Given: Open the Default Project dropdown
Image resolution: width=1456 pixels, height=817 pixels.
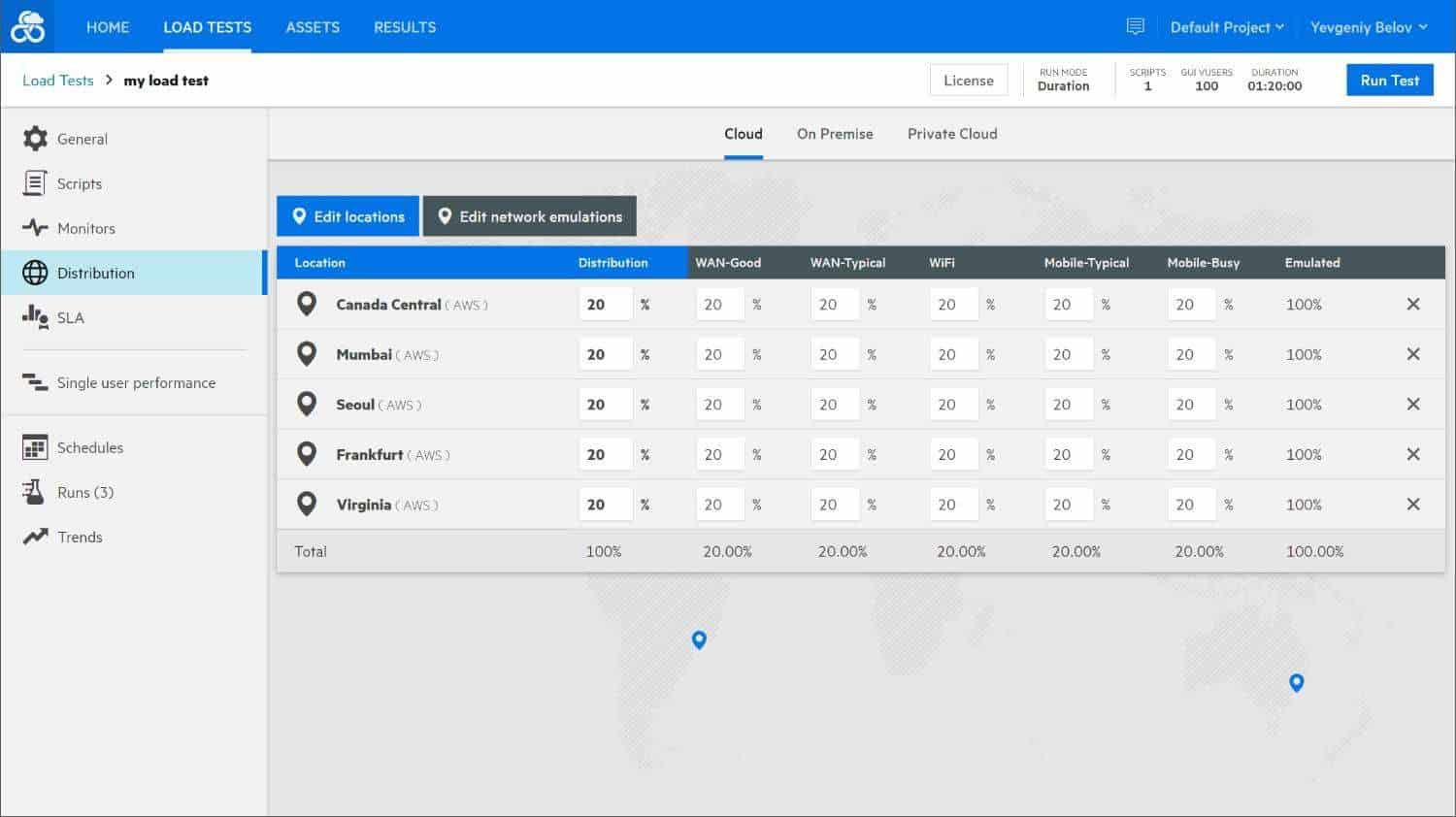Looking at the screenshot, I should 1227,27.
